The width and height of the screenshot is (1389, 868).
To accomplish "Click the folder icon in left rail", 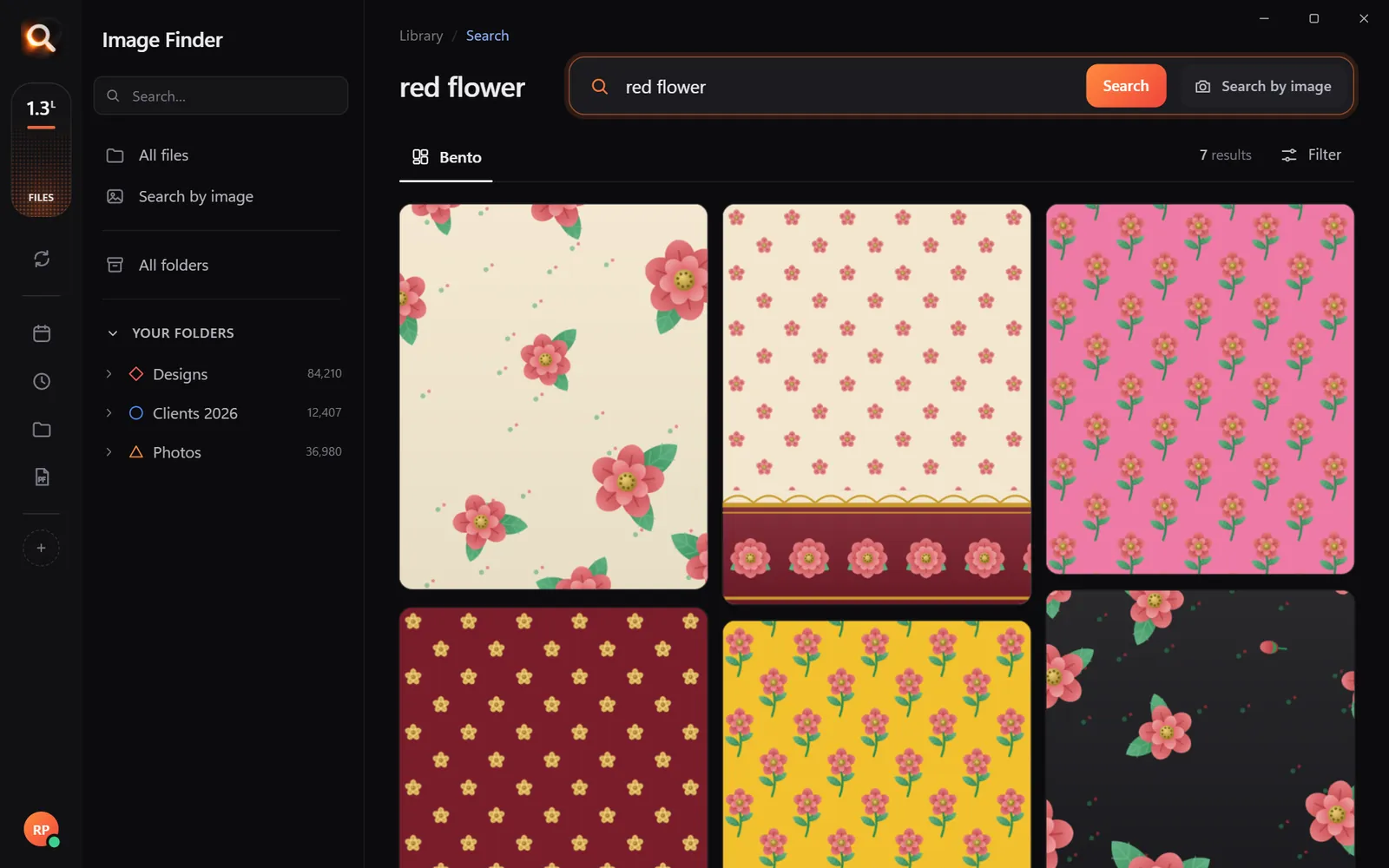I will click(41, 430).
